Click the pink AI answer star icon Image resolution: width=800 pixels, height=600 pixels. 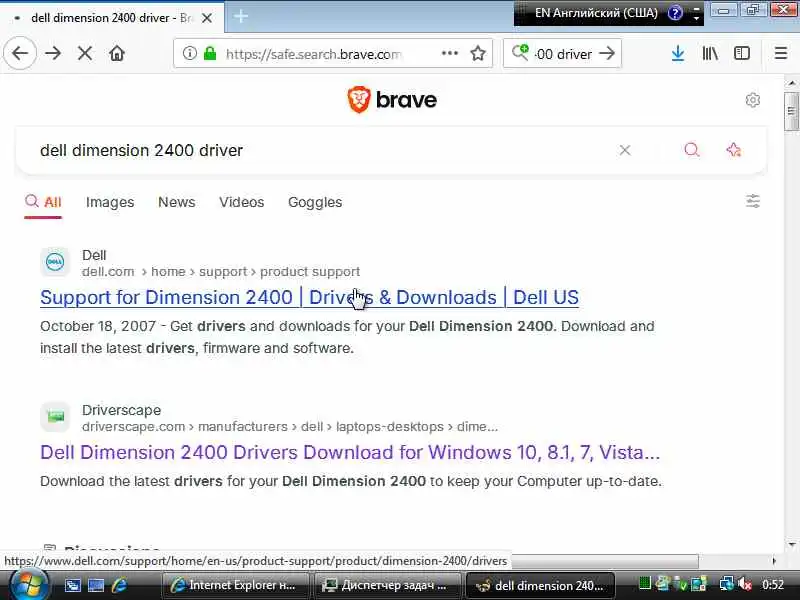pyautogui.click(x=734, y=149)
